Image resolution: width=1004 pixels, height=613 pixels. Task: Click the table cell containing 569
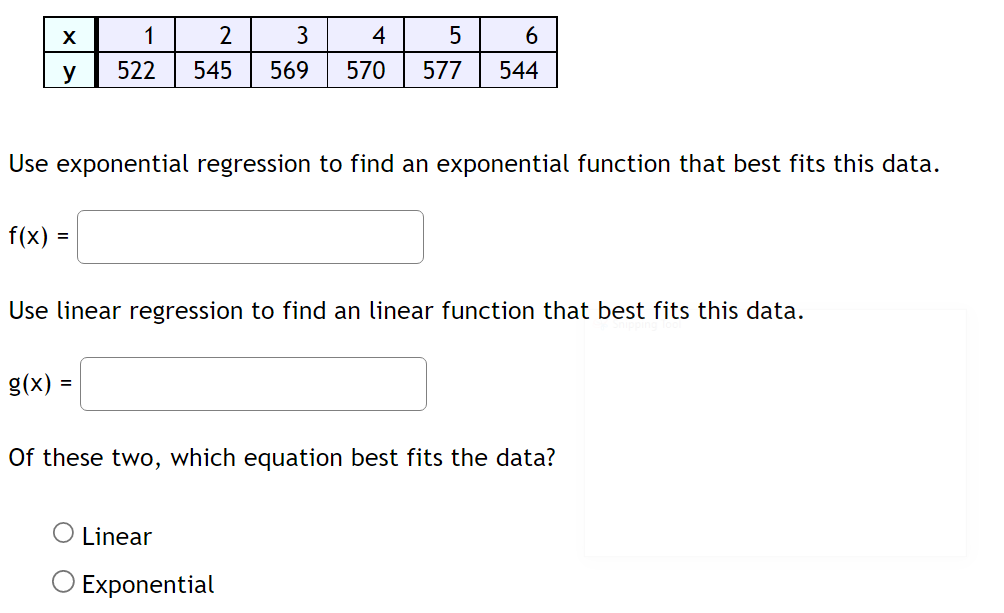click(x=288, y=70)
